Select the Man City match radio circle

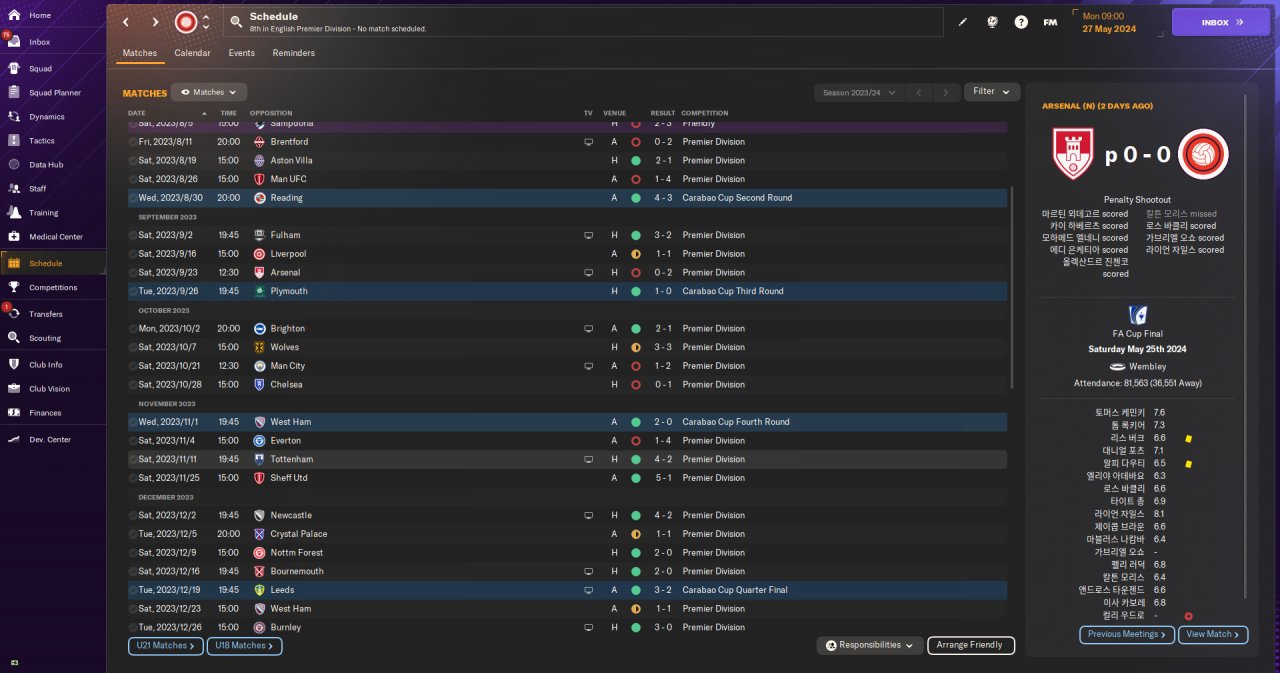click(x=133, y=366)
